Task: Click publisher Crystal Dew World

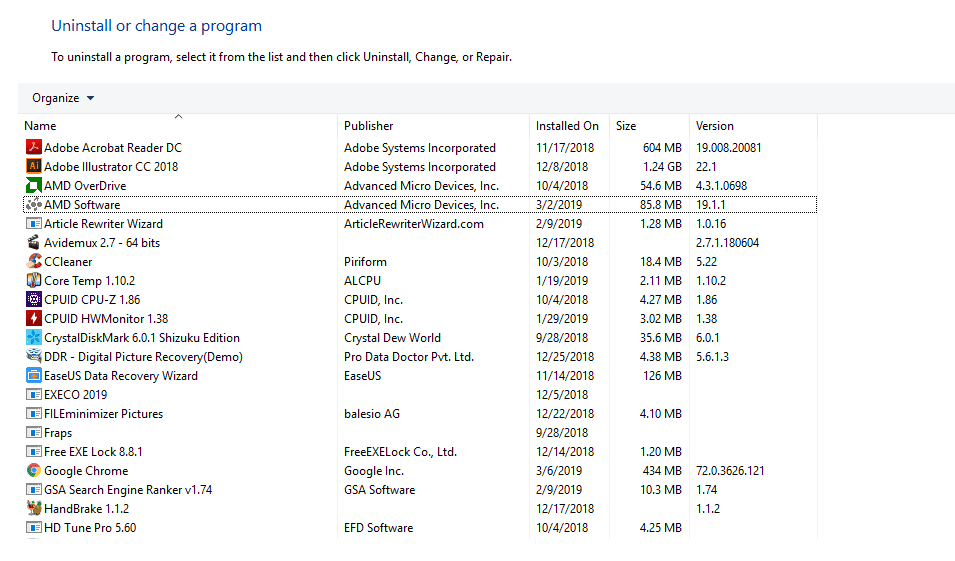Action: pyautogui.click(x=392, y=337)
